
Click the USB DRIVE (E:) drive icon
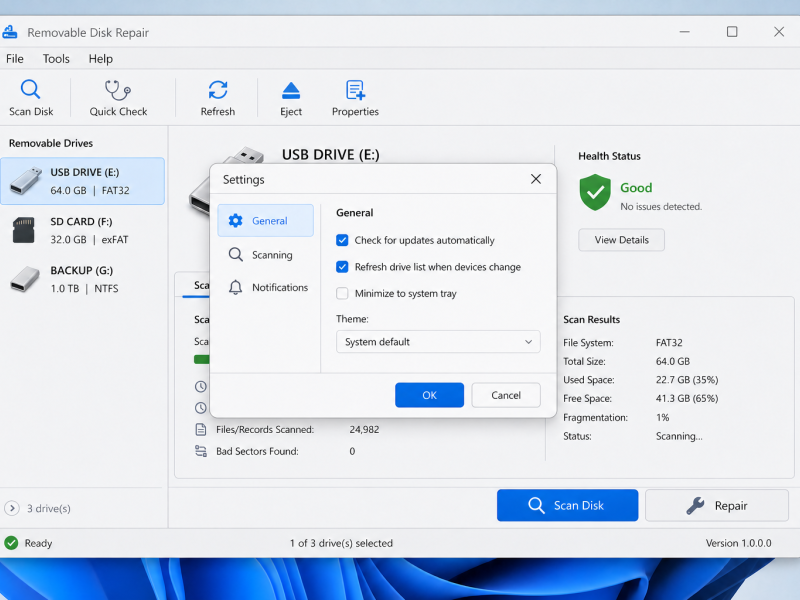25,181
